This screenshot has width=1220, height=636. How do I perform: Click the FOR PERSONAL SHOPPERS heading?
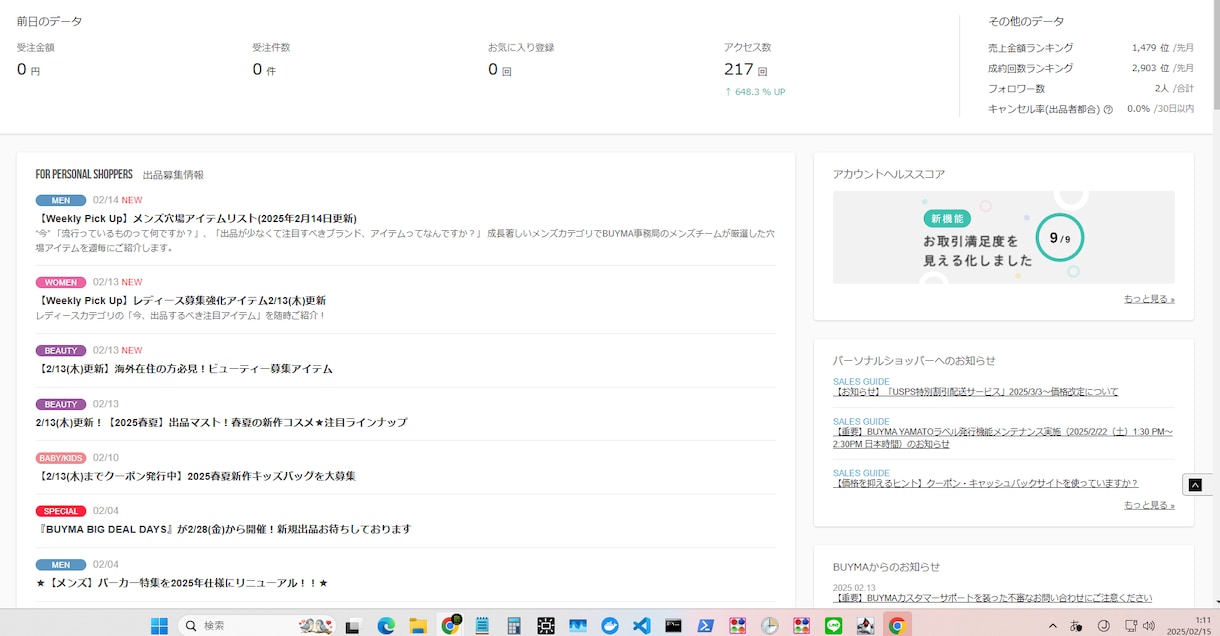coord(84,174)
